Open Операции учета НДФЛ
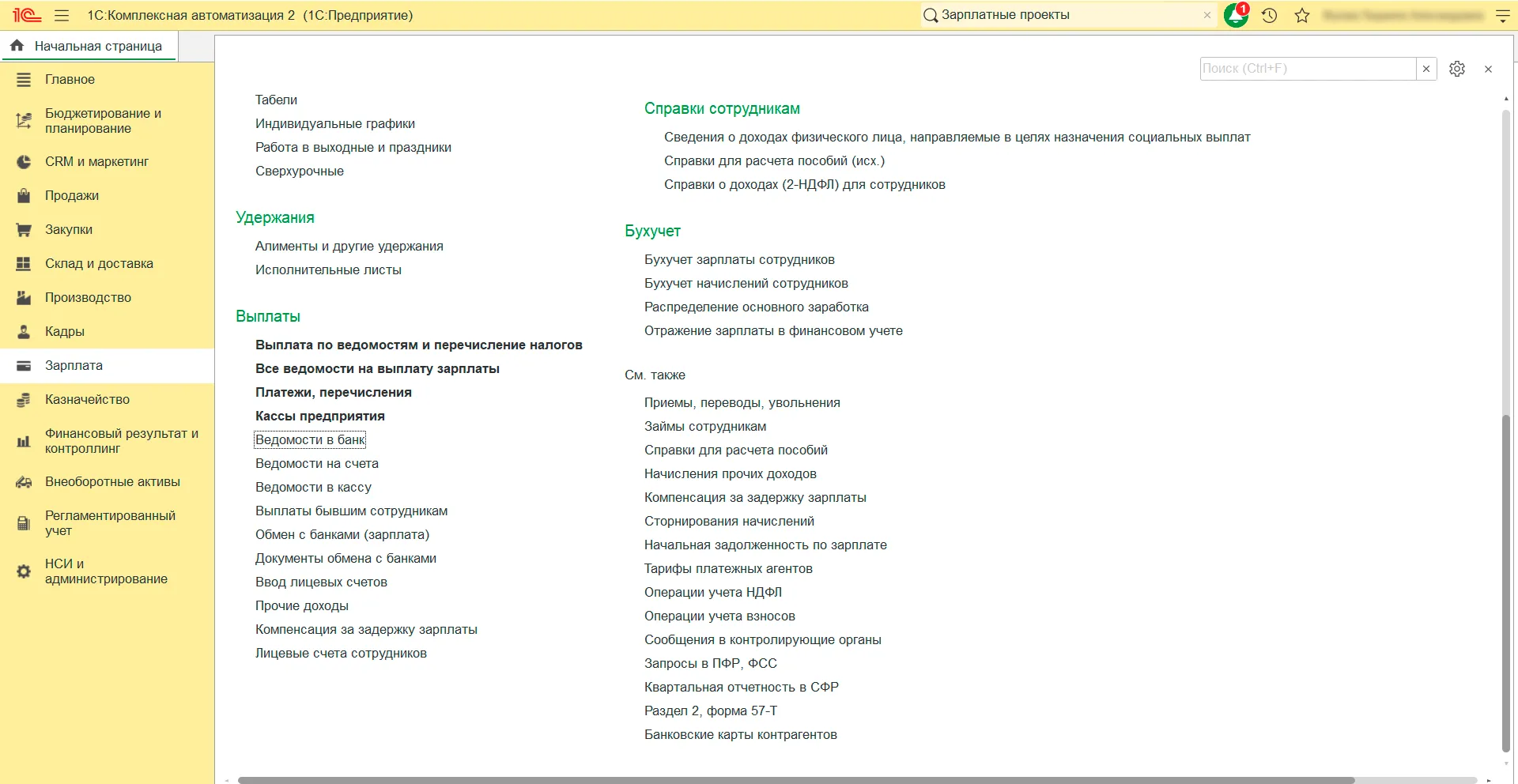Viewport: 1518px width, 784px height. [712, 593]
